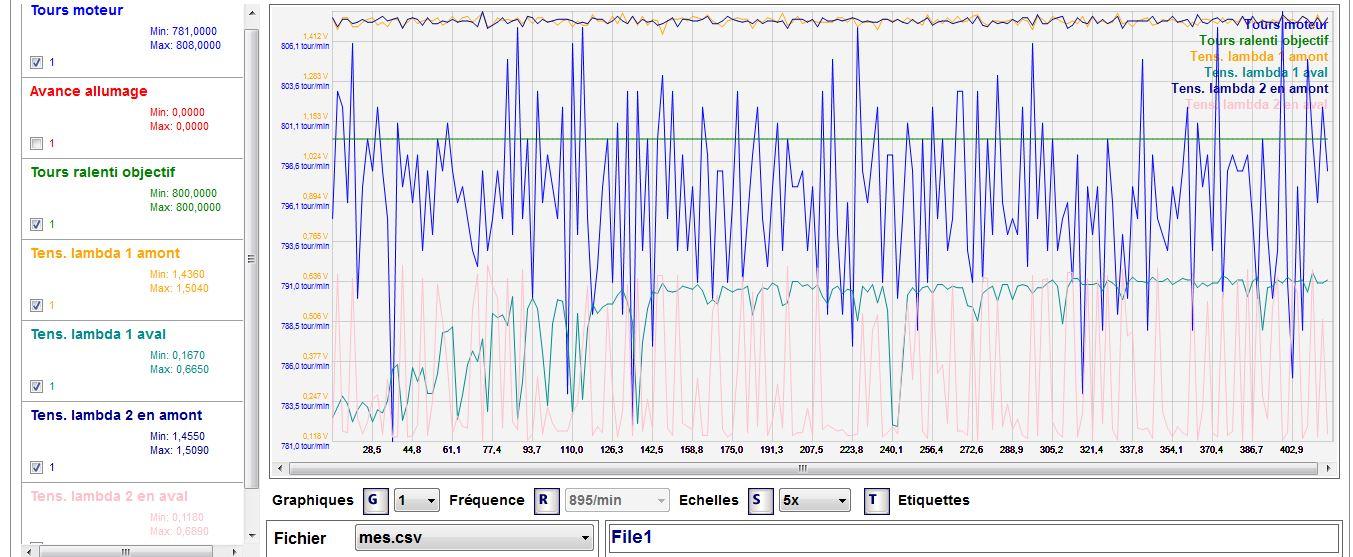
Task: Open the Graphiques count dropdown
Action: 417,500
